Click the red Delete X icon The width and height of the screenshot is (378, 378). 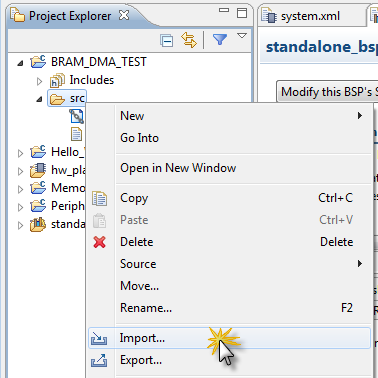[99, 242]
